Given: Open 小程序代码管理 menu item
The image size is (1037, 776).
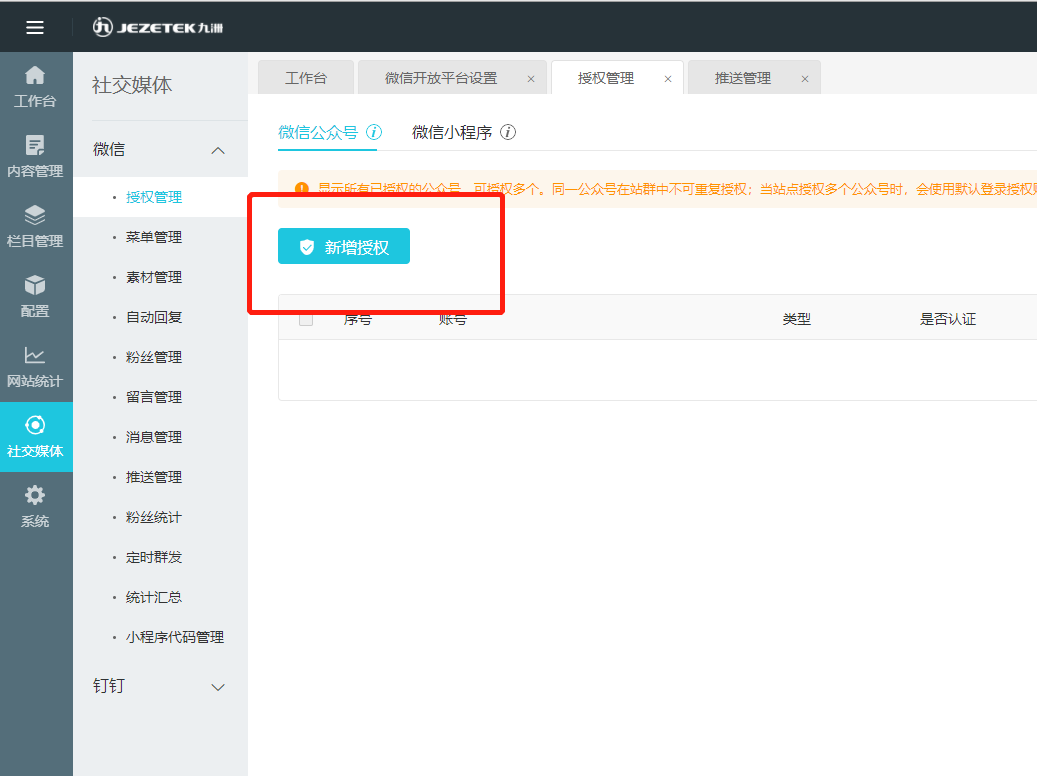Looking at the screenshot, I should pyautogui.click(x=175, y=637).
